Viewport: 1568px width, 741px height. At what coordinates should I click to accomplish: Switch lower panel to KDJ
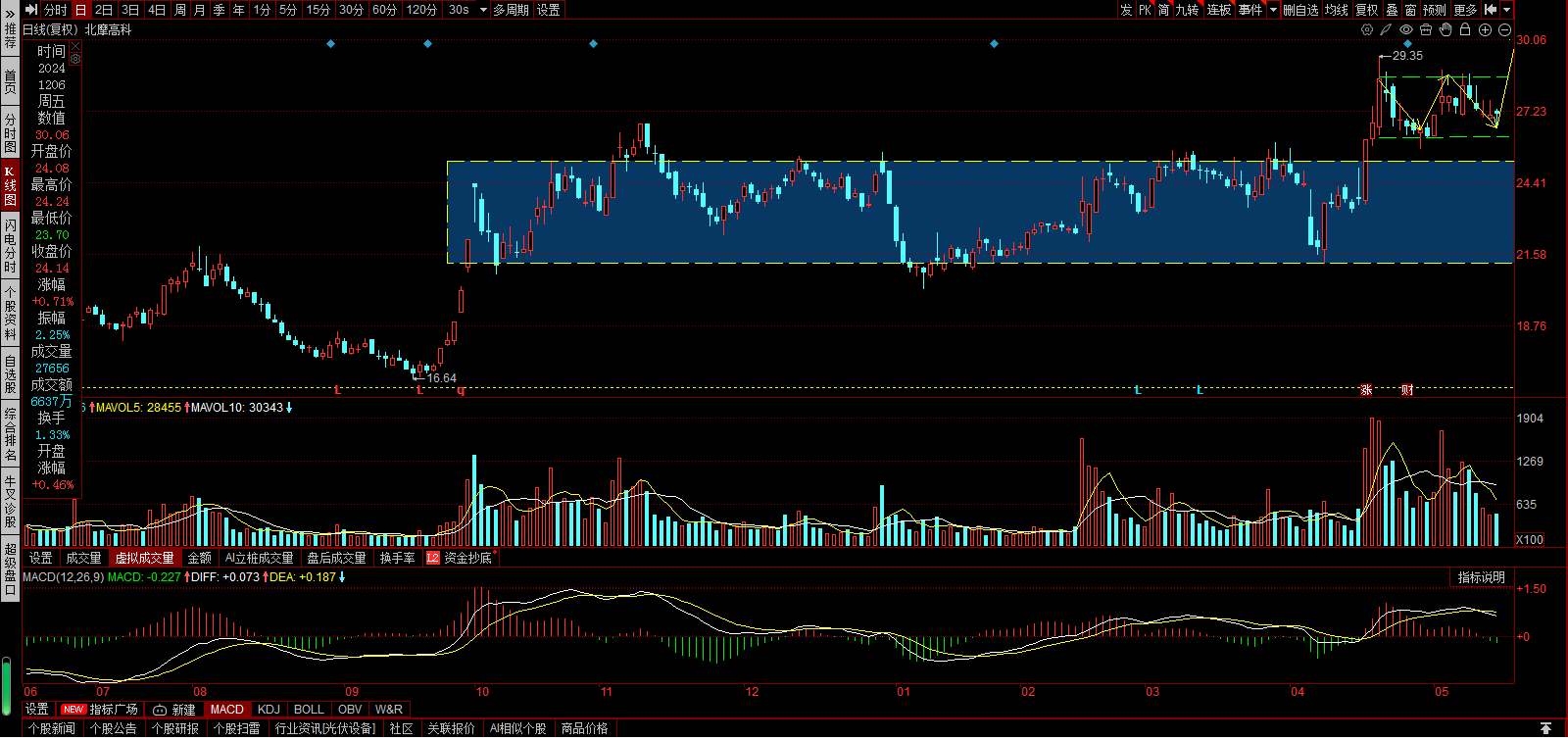[269, 709]
